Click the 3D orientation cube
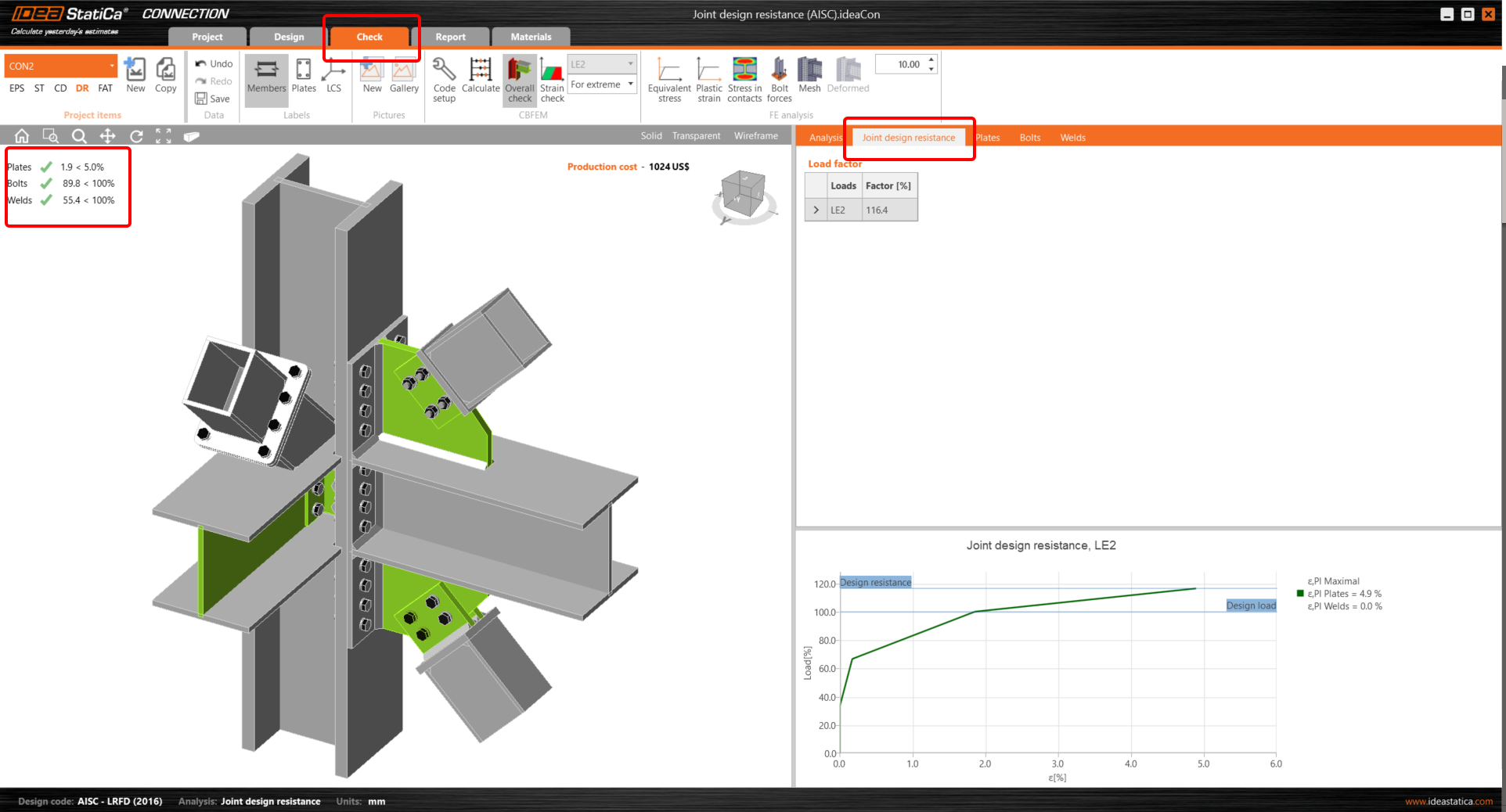Viewport: 1506px width, 812px height. (x=744, y=194)
